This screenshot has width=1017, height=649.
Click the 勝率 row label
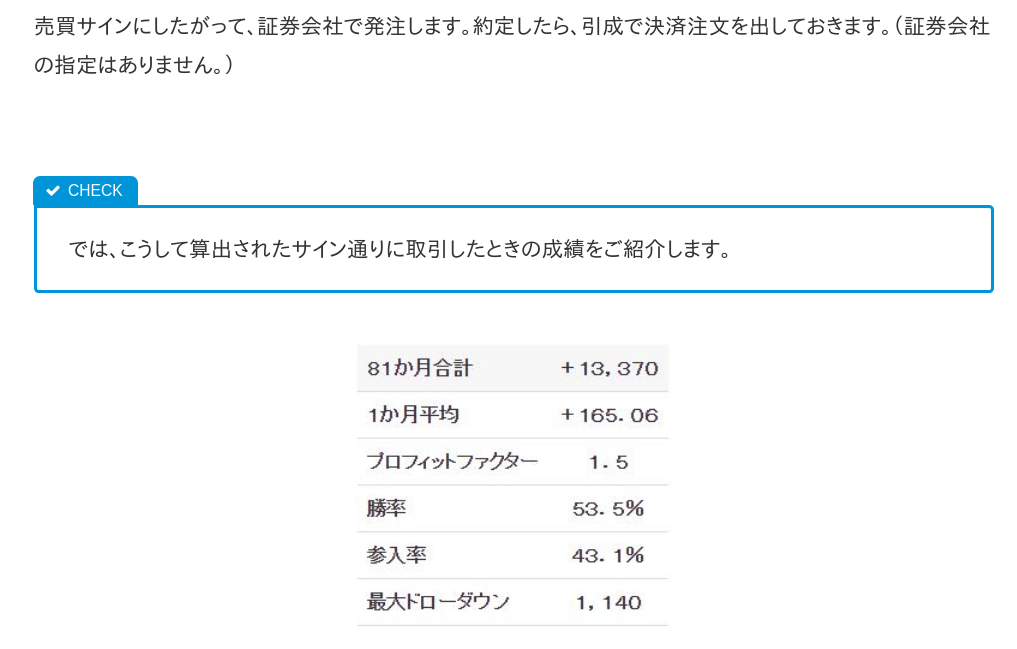(387, 509)
